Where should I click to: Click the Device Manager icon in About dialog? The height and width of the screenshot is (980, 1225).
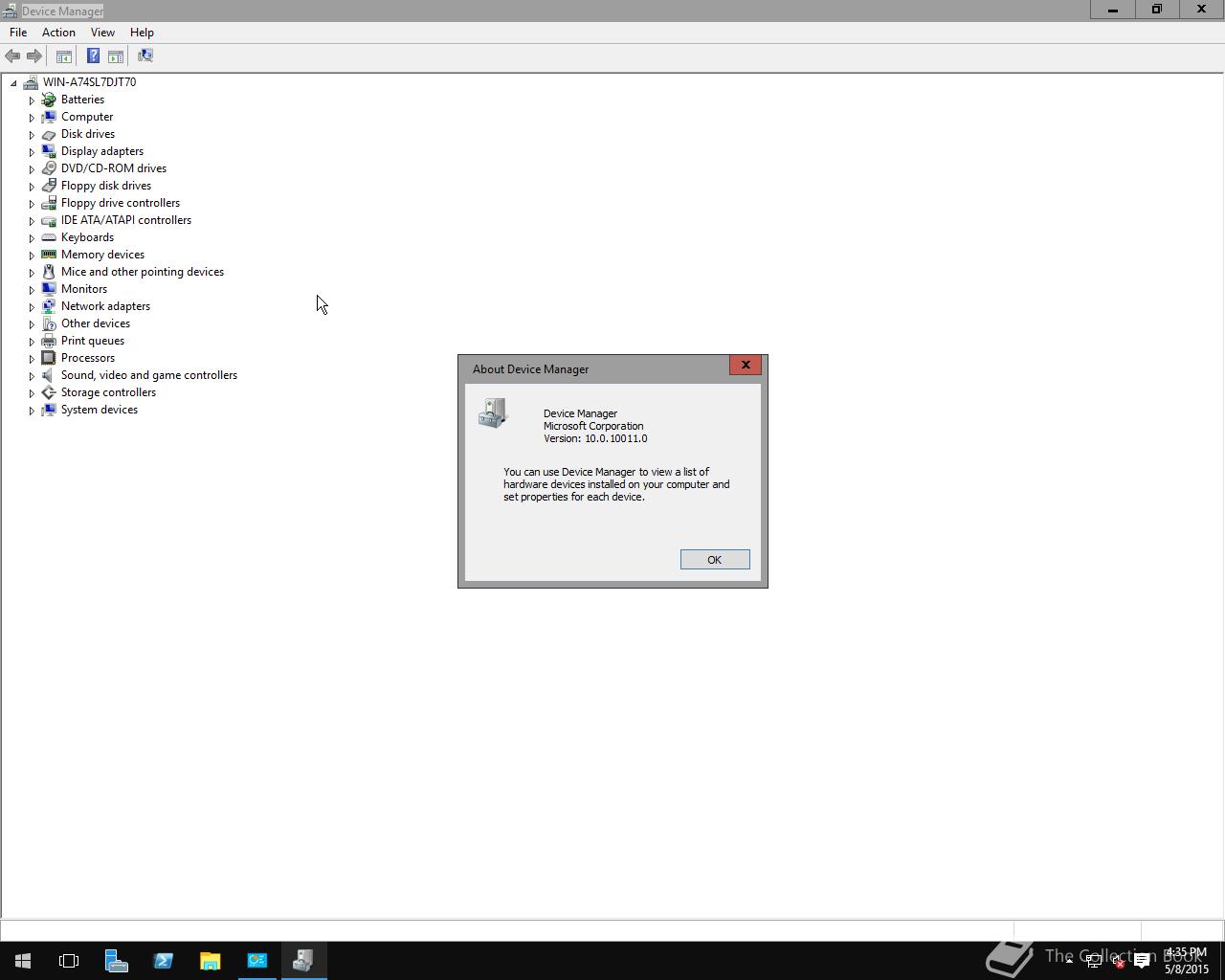click(x=493, y=413)
